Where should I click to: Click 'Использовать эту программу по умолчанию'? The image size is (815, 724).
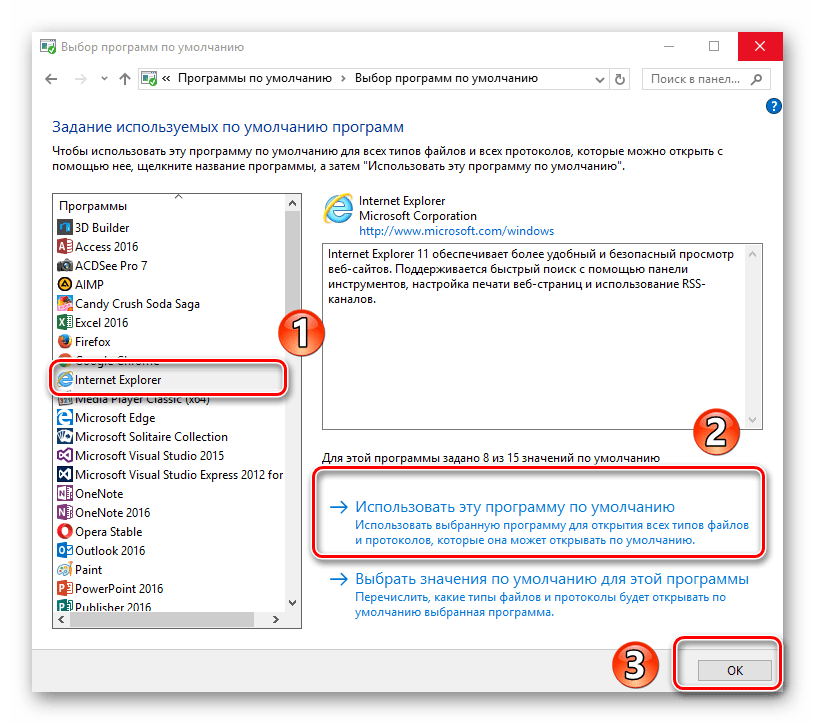[515, 507]
